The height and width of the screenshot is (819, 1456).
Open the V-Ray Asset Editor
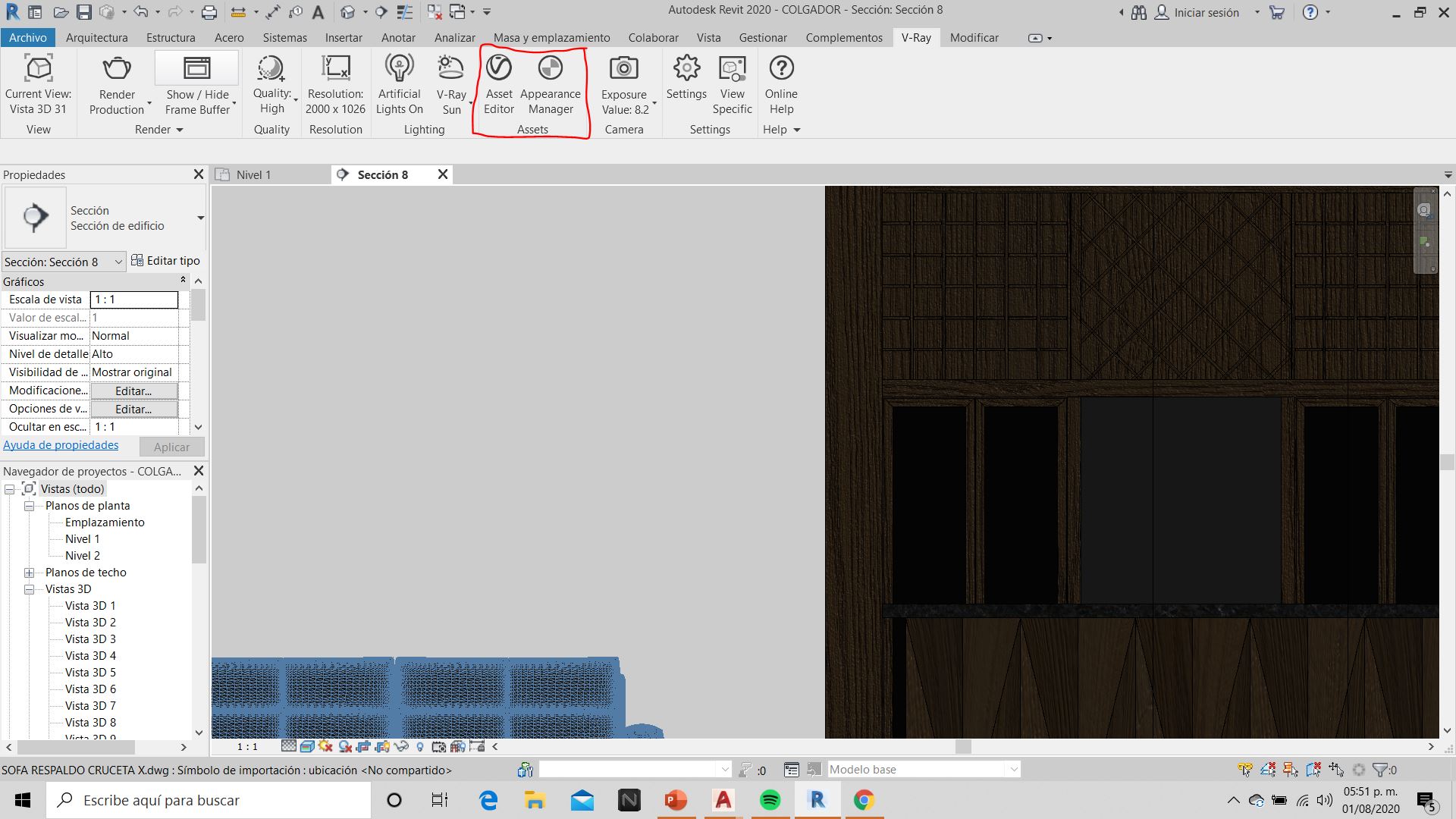[498, 83]
